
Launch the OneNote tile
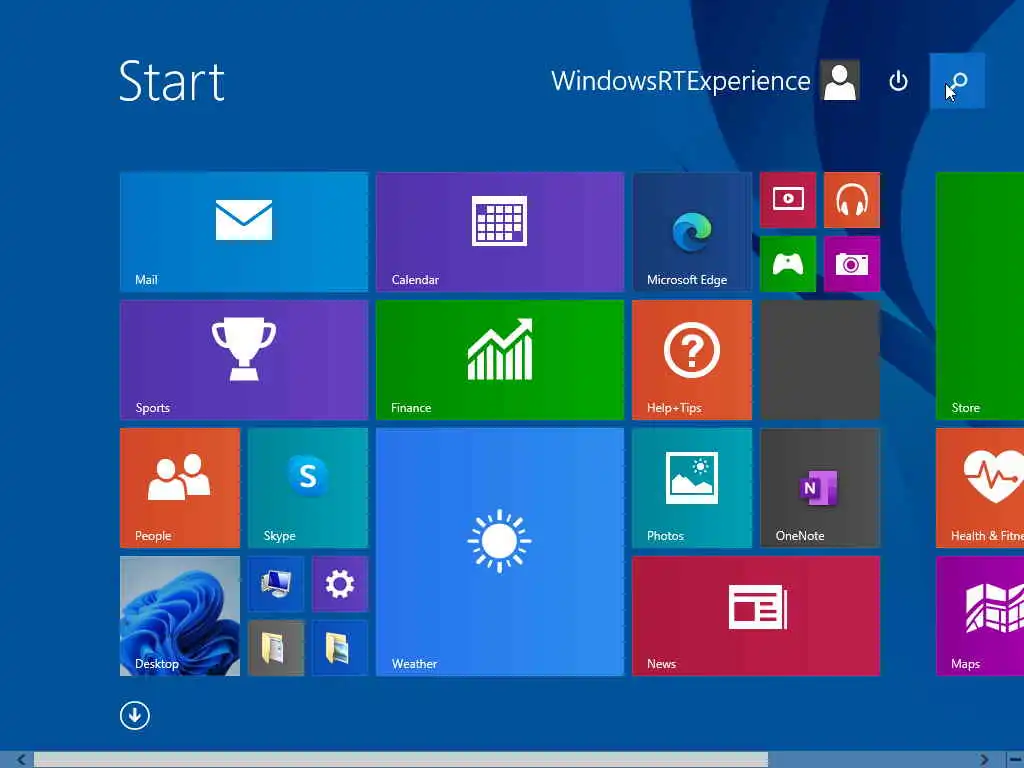point(820,488)
